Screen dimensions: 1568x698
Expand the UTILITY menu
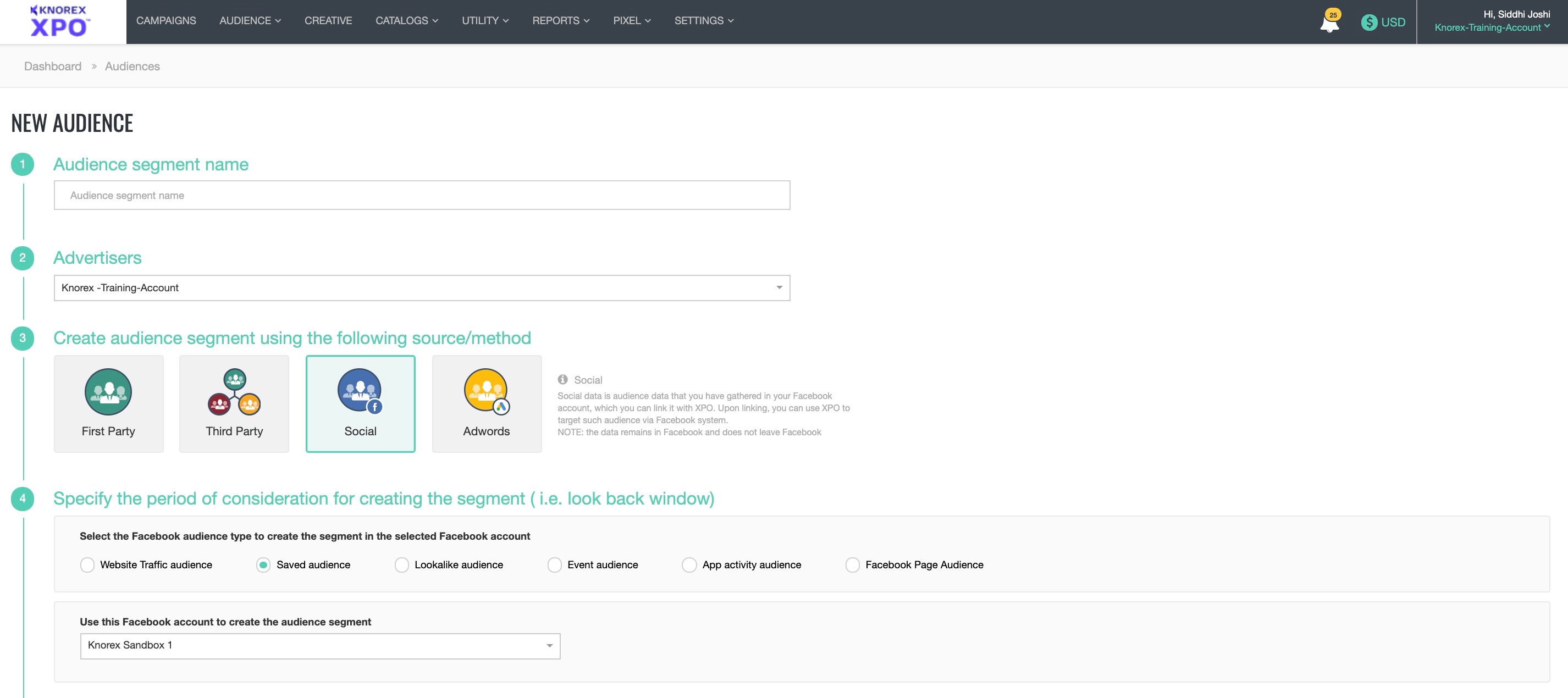pyautogui.click(x=485, y=21)
